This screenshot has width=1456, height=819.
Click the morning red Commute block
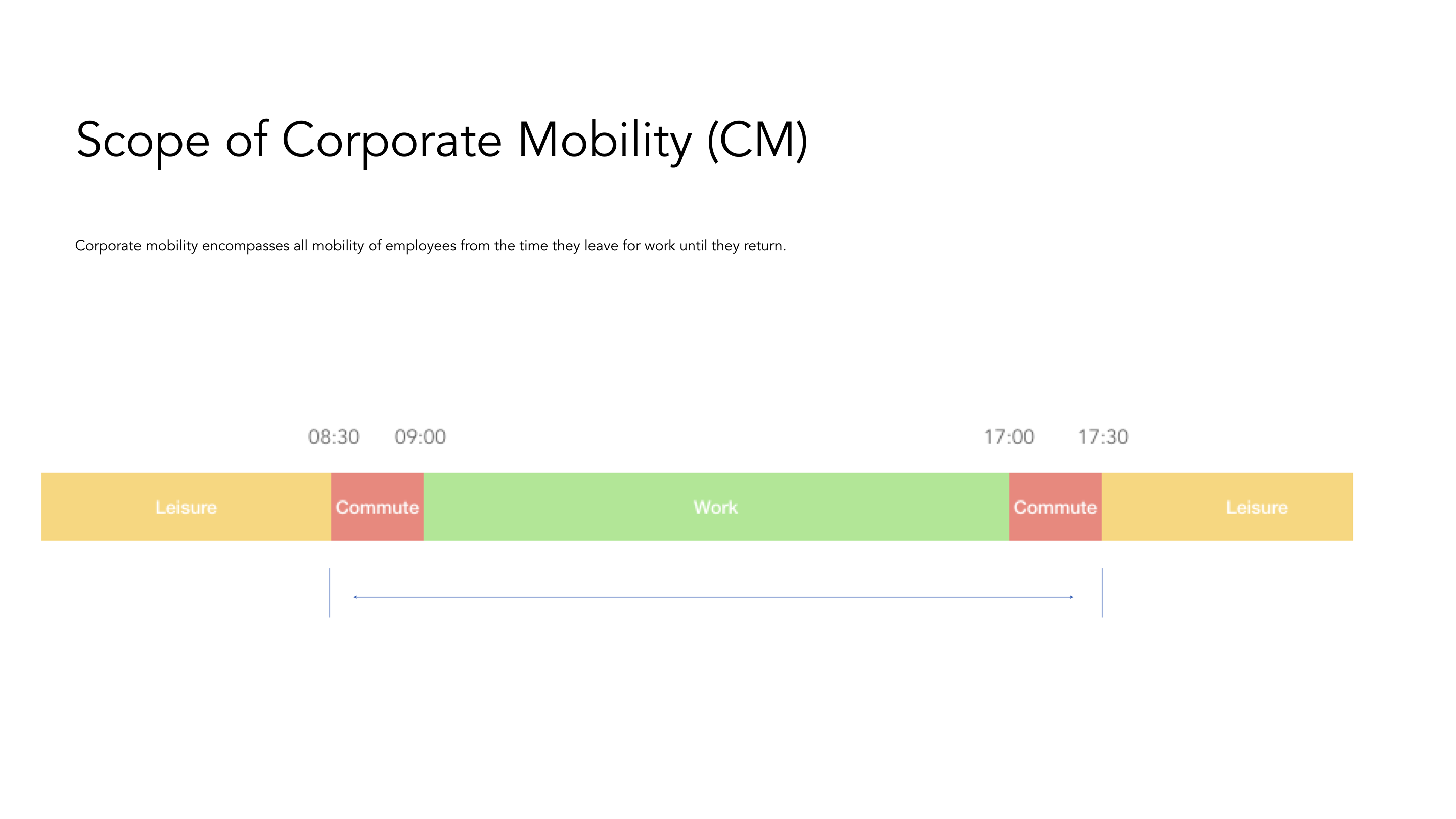(377, 507)
